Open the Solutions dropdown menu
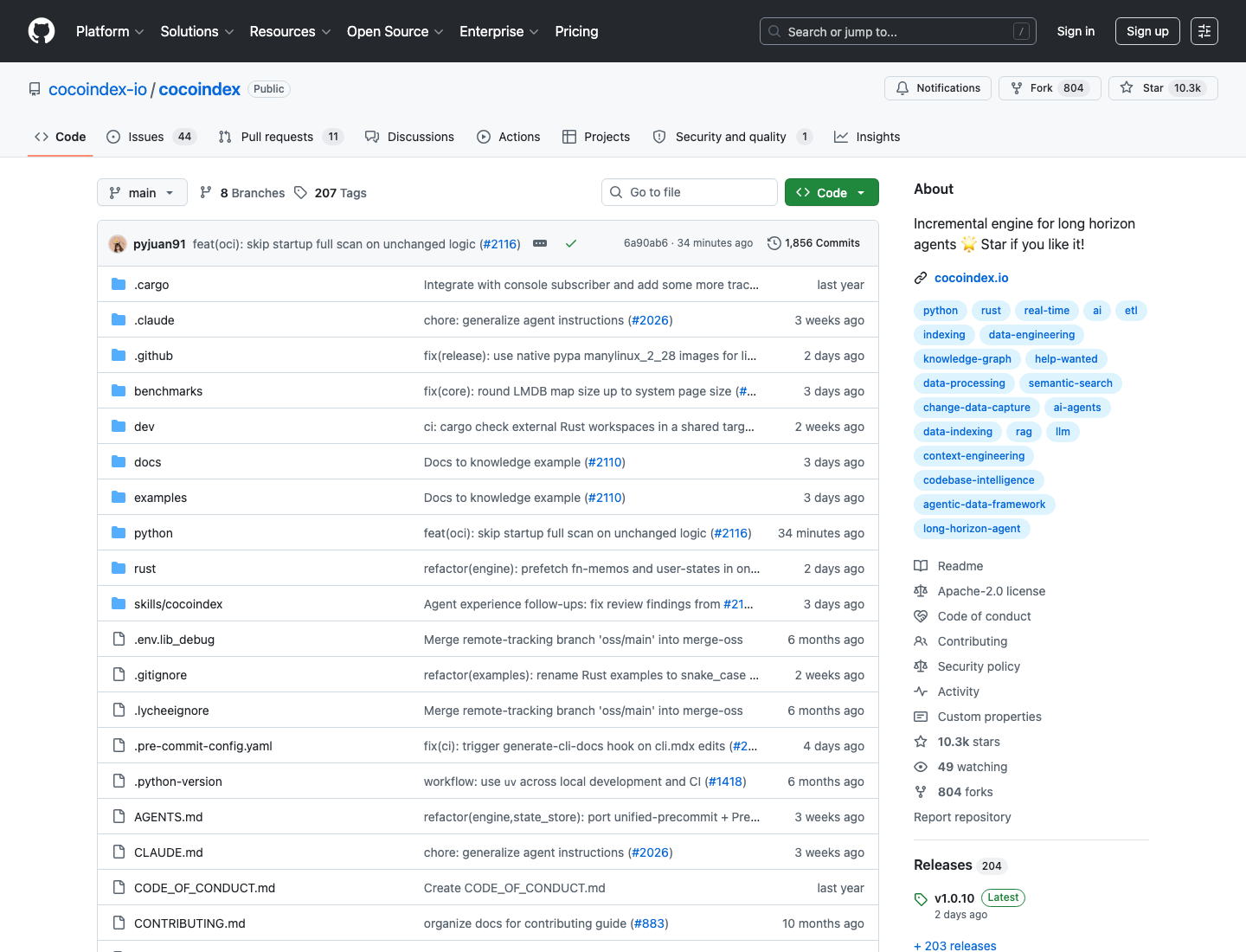The image size is (1246, 952). coord(197,31)
